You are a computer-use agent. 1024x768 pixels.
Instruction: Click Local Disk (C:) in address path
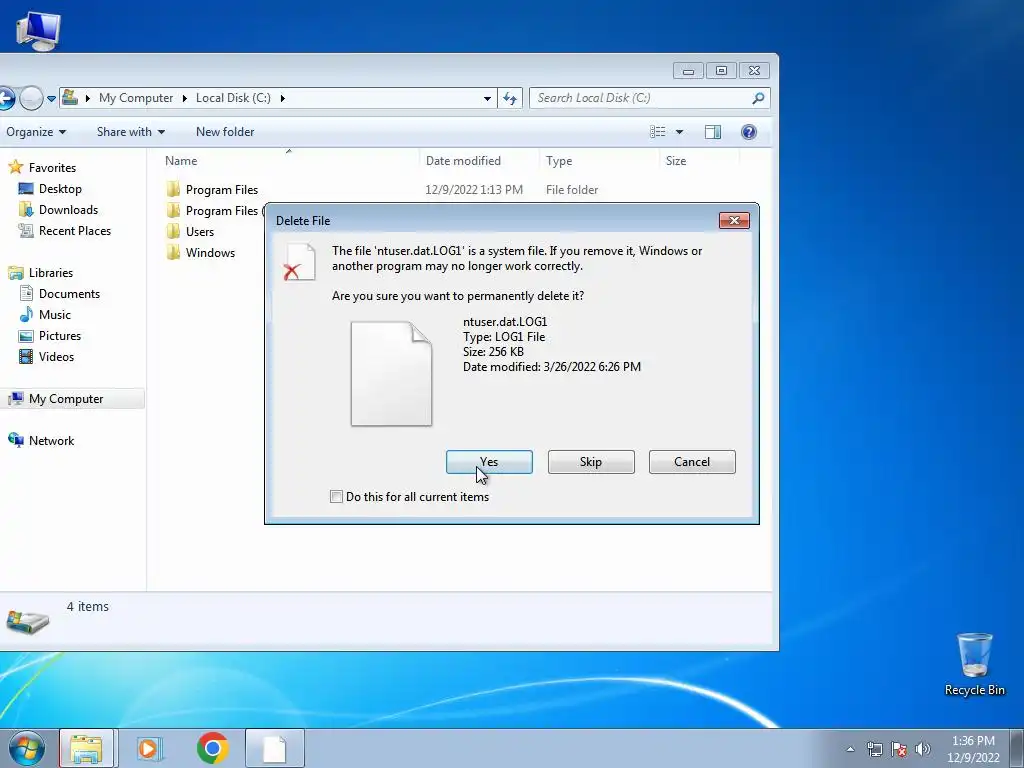(233, 98)
